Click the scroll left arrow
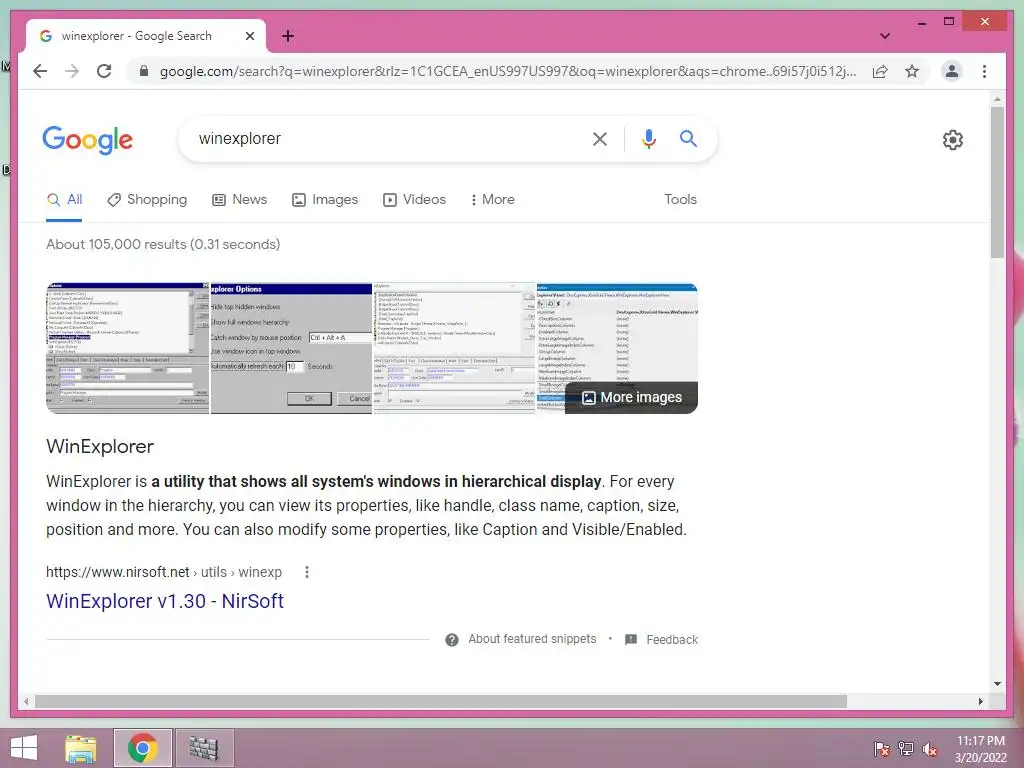The image size is (1024, 768). (x=26, y=701)
